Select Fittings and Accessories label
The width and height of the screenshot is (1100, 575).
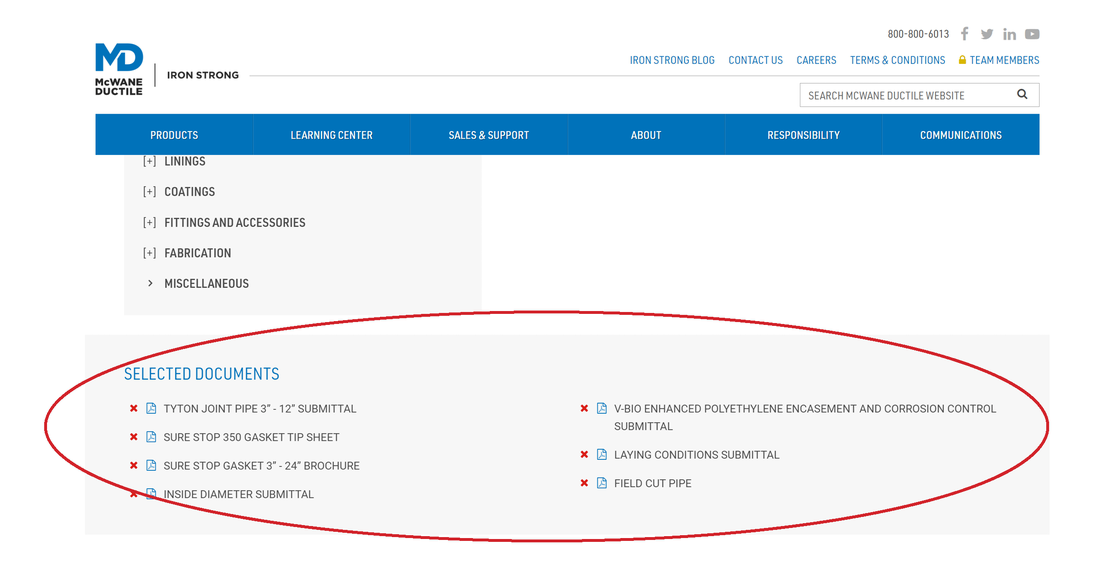click(234, 222)
